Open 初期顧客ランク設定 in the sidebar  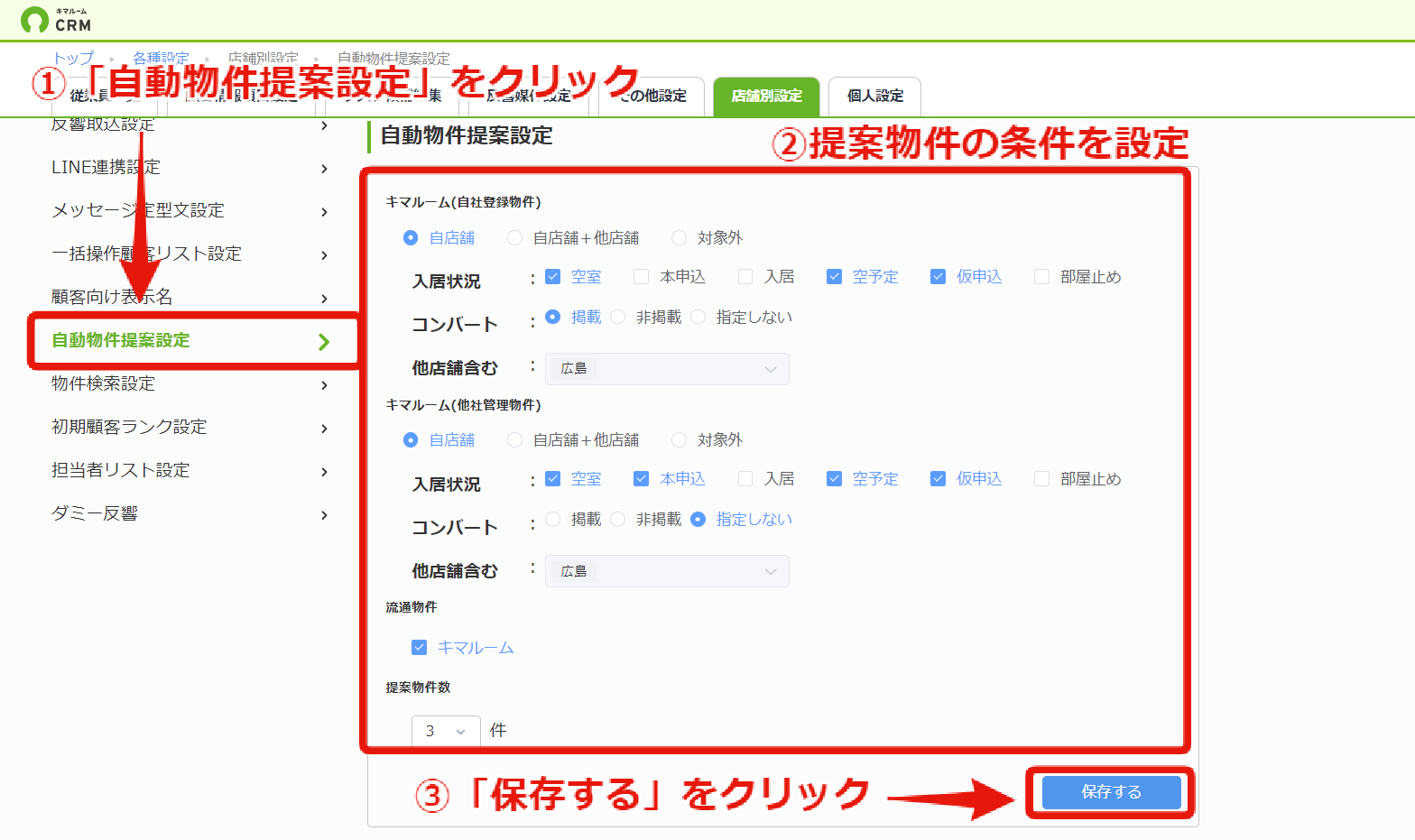pos(129,427)
